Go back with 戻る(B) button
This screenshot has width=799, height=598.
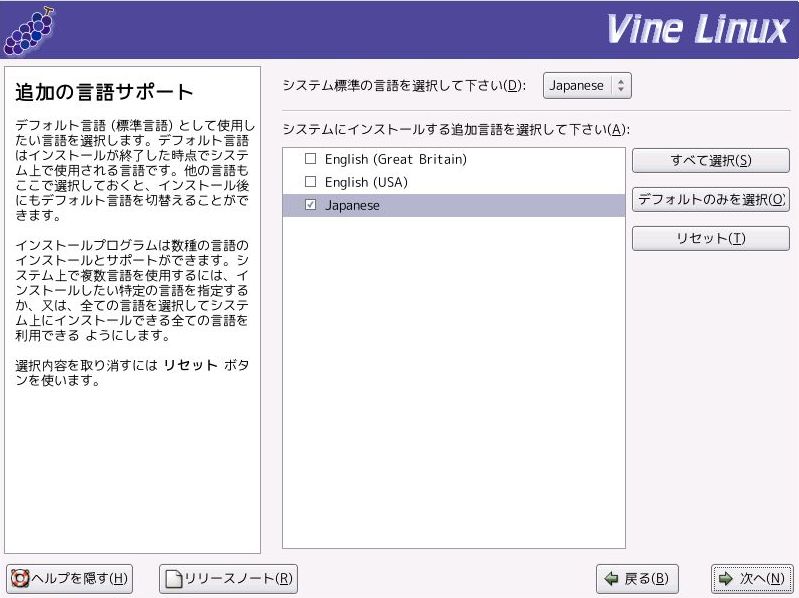coord(637,578)
